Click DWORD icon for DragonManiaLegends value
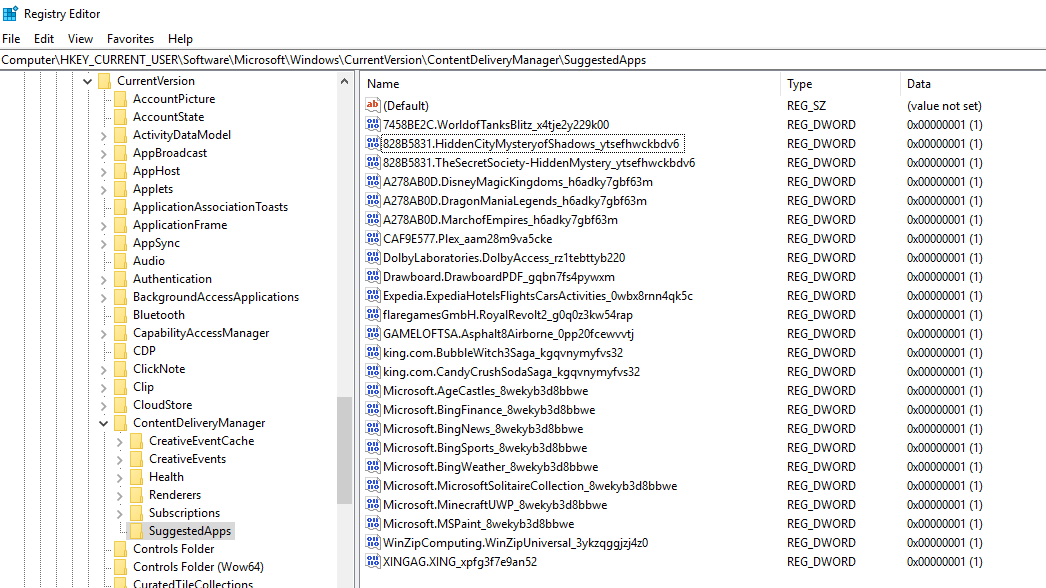 [373, 200]
